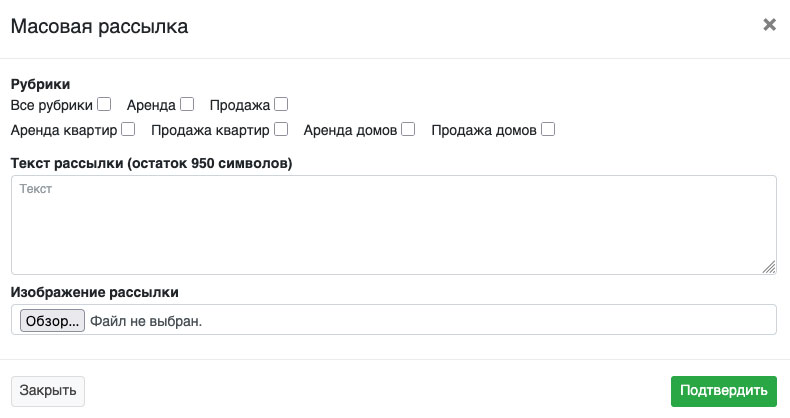Toggle the 'Продажа квартир' checkbox

pos(281,129)
